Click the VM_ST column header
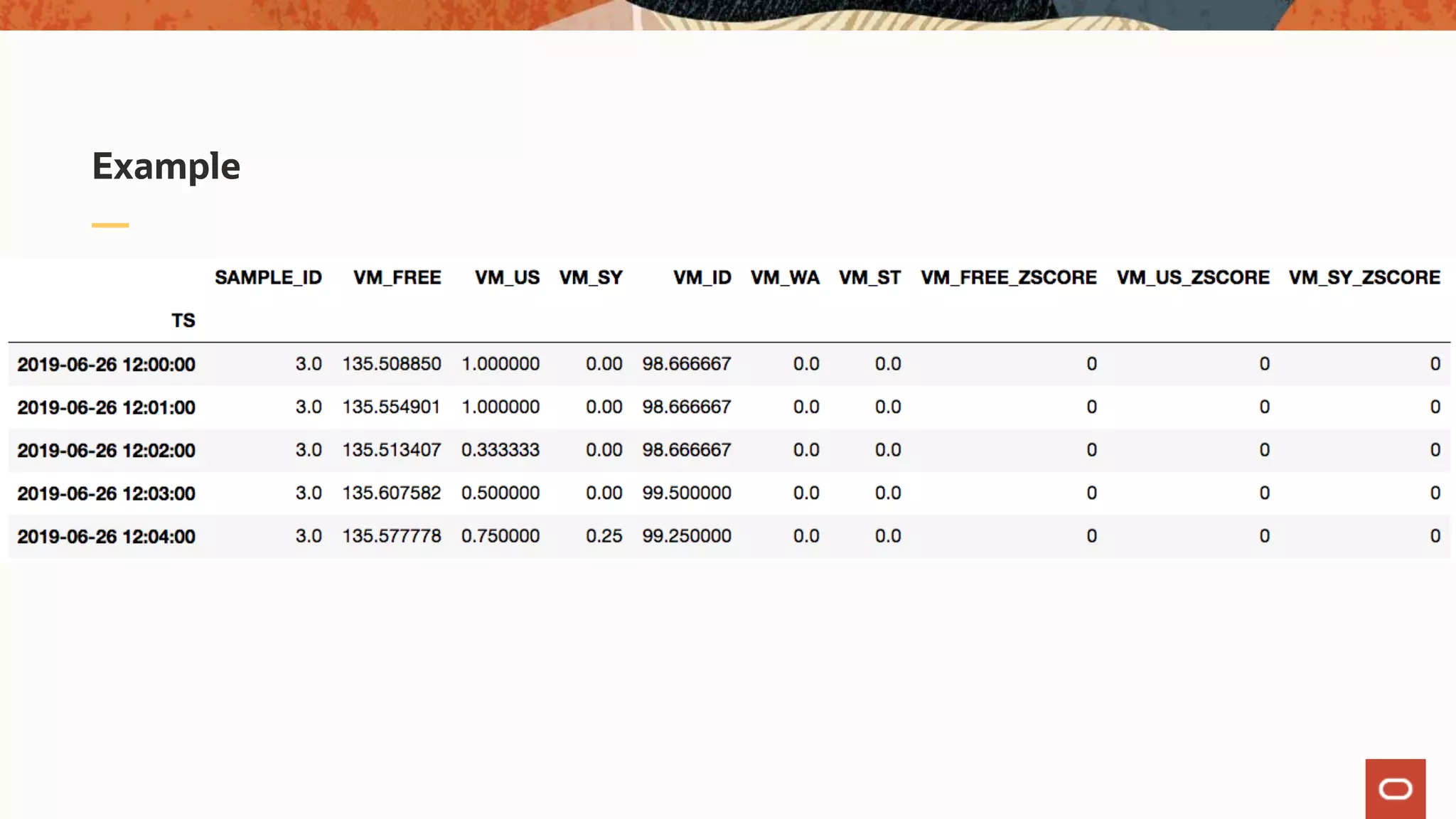The height and width of the screenshot is (819, 1456). (869, 277)
